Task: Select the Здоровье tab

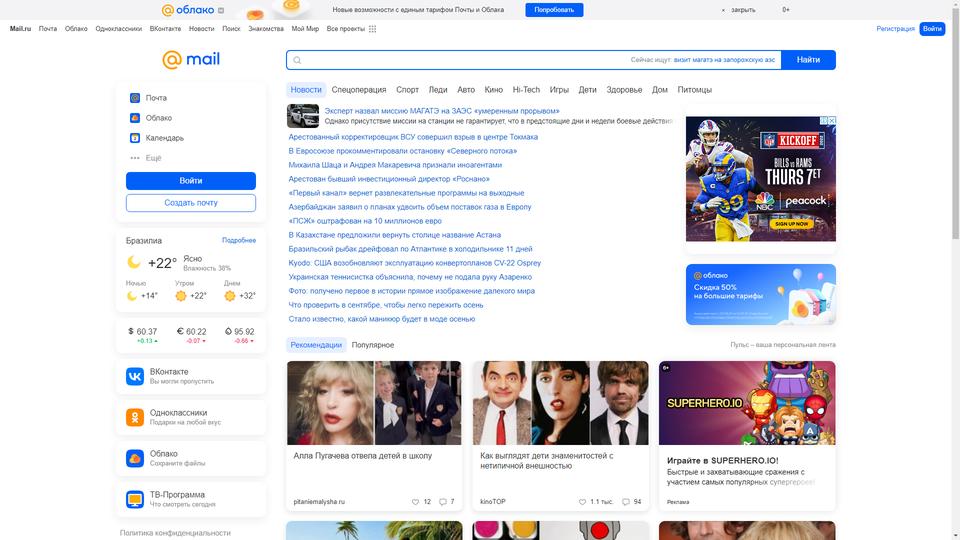Action: [x=624, y=90]
